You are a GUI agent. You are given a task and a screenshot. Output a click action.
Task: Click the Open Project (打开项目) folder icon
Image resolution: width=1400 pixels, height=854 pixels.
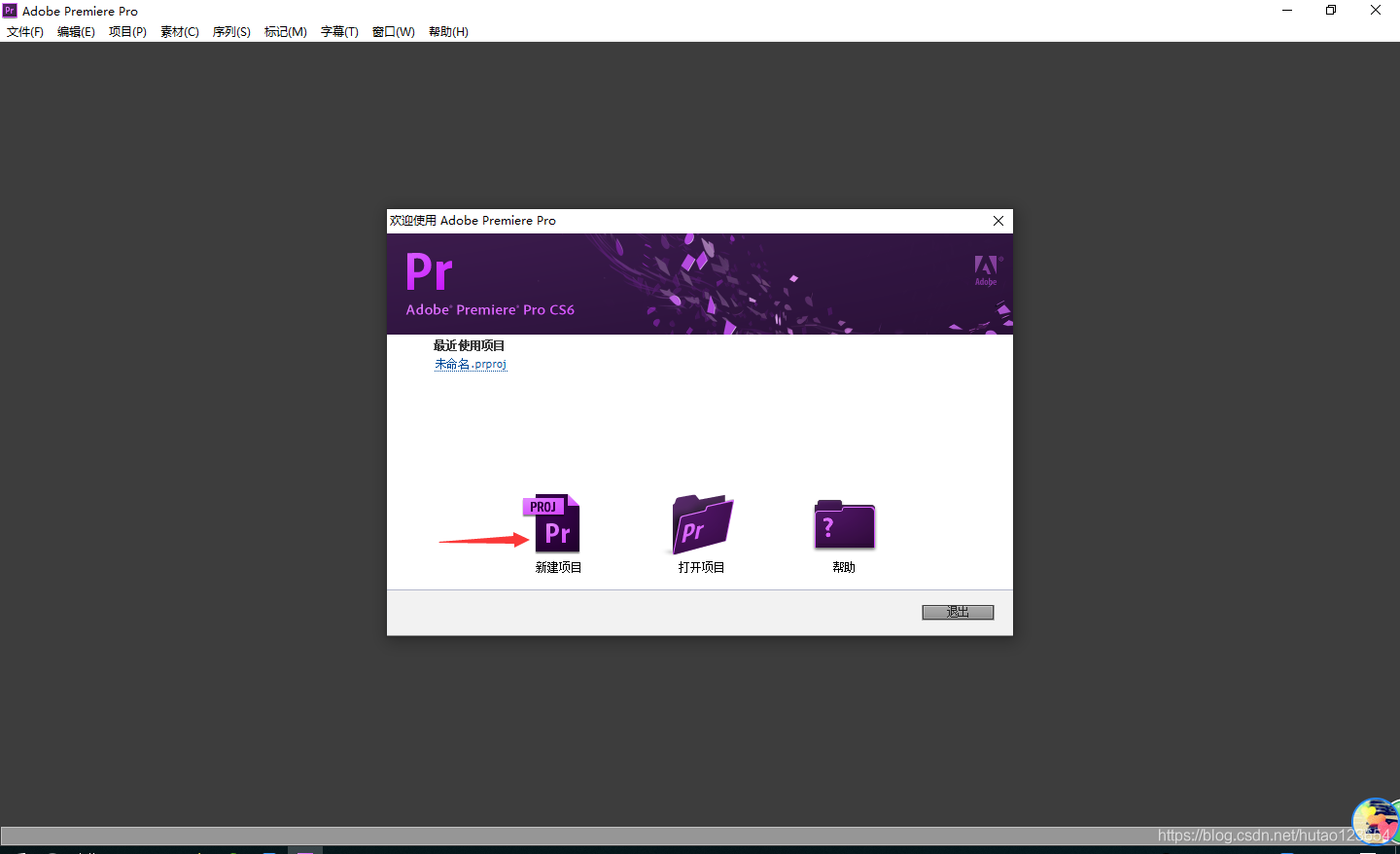[x=702, y=523]
